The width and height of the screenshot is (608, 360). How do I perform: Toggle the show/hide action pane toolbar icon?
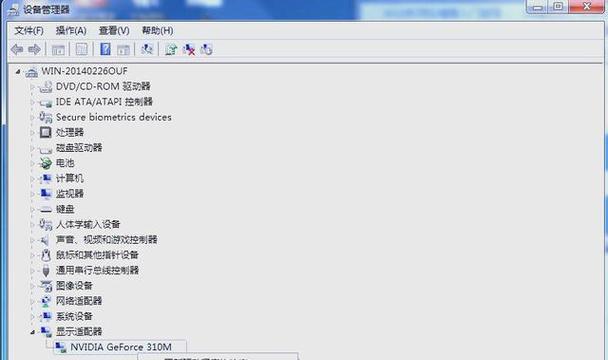123,50
